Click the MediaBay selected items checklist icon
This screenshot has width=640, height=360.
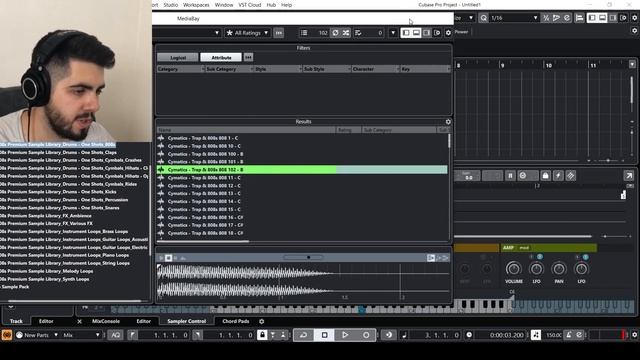click(358, 33)
